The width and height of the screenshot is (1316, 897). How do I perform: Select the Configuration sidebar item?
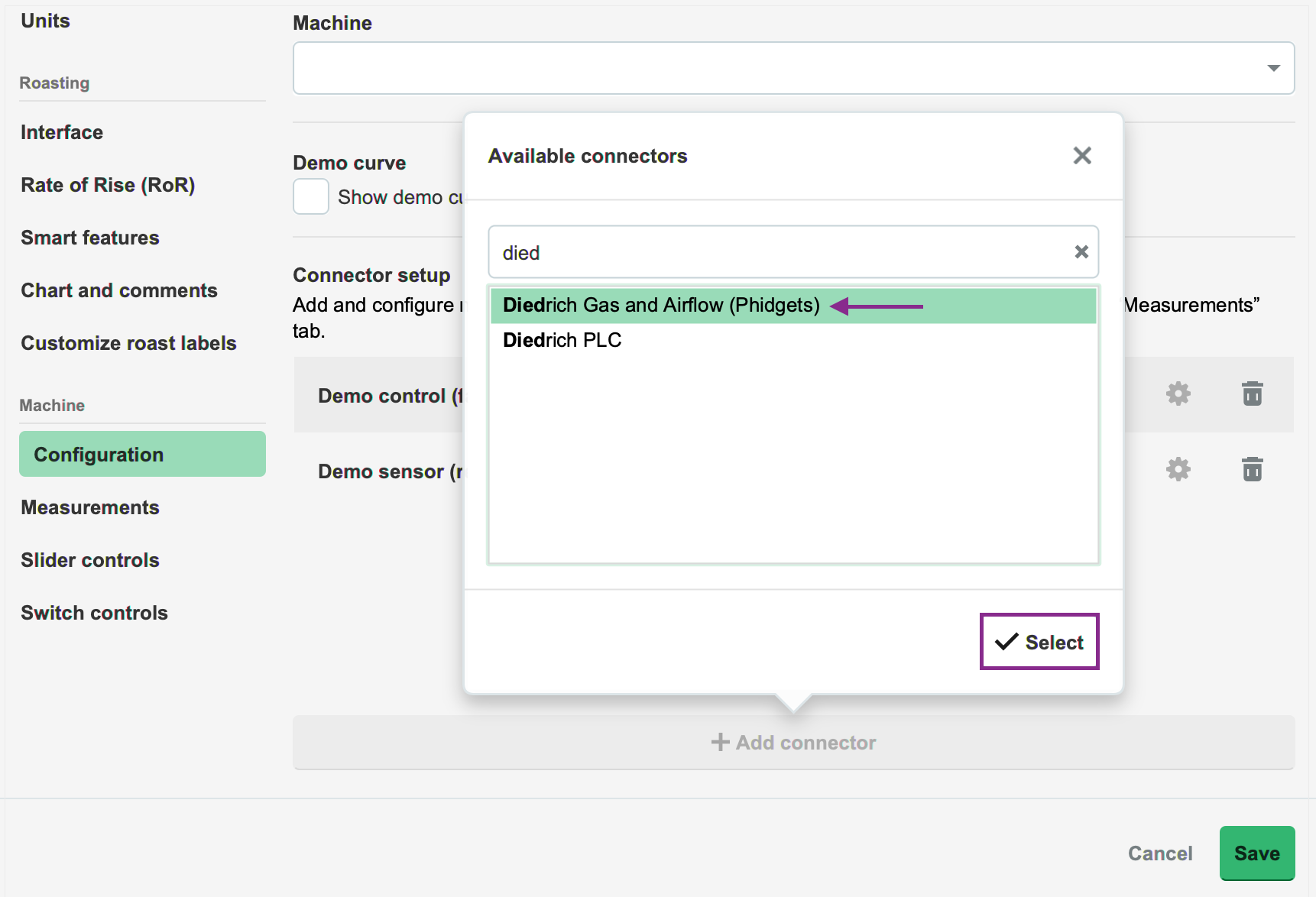[142, 454]
